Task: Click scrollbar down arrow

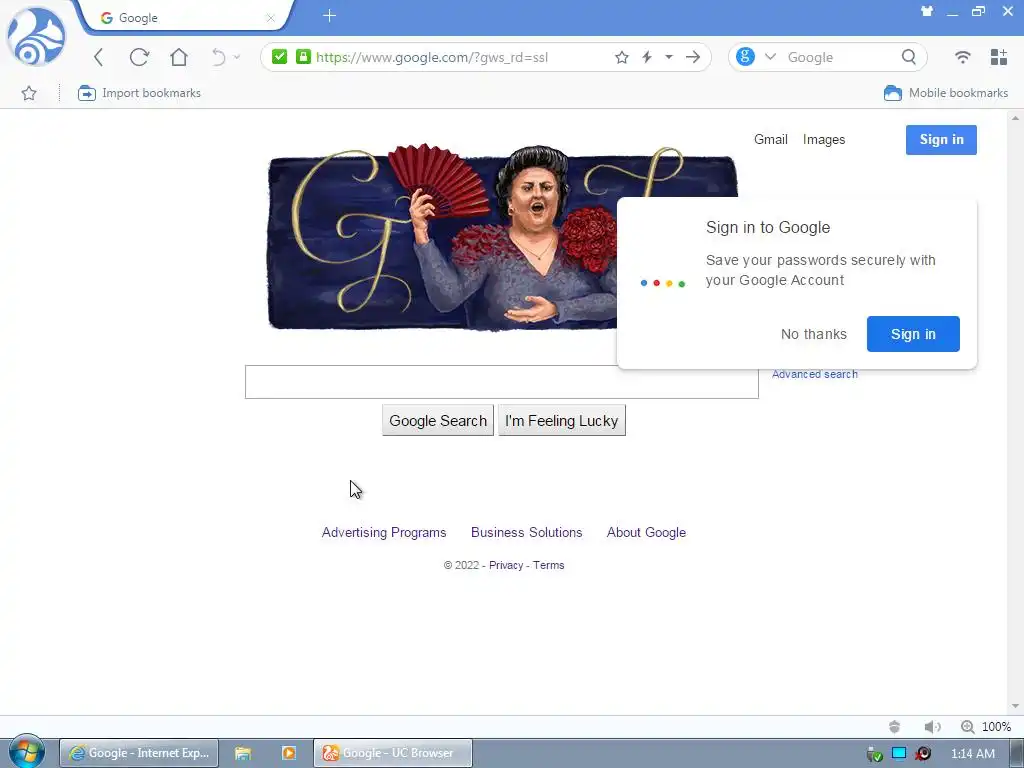Action: pyautogui.click(x=1015, y=707)
